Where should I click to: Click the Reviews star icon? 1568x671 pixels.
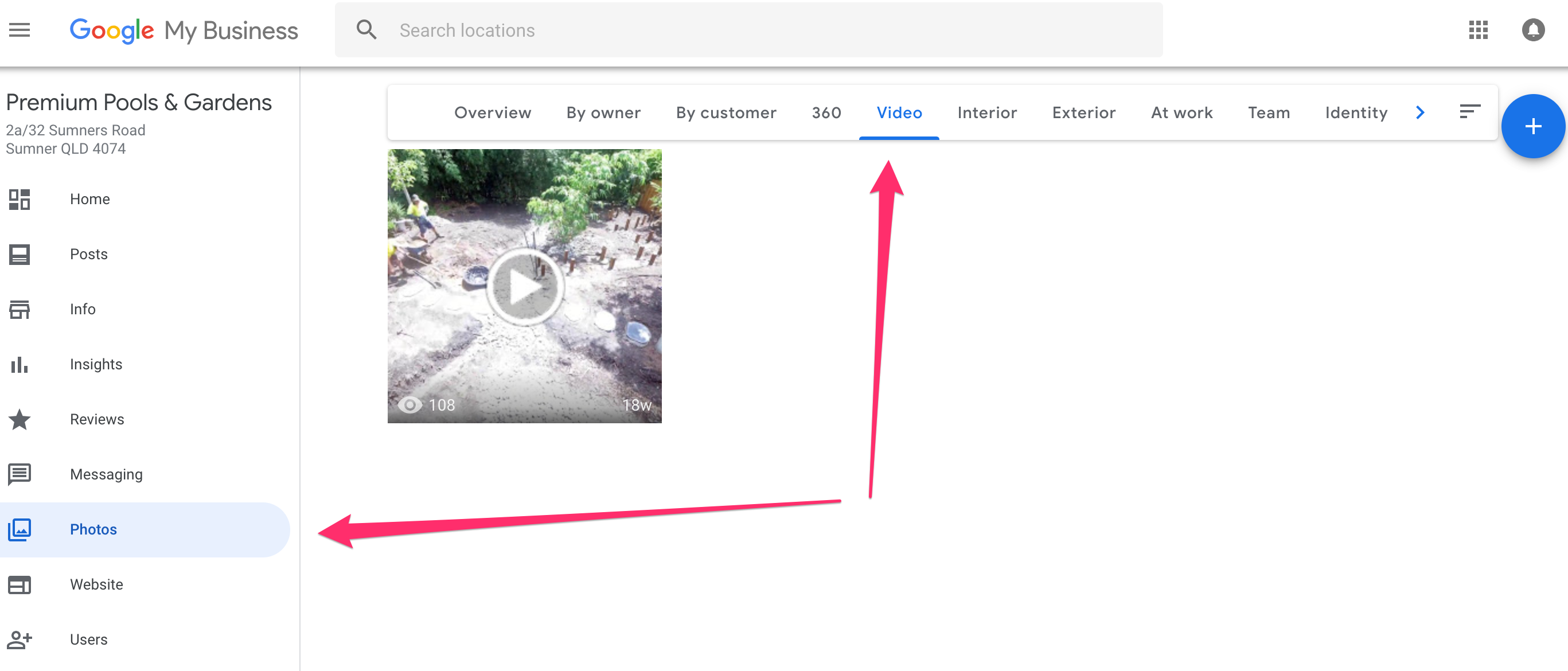point(19,420)
